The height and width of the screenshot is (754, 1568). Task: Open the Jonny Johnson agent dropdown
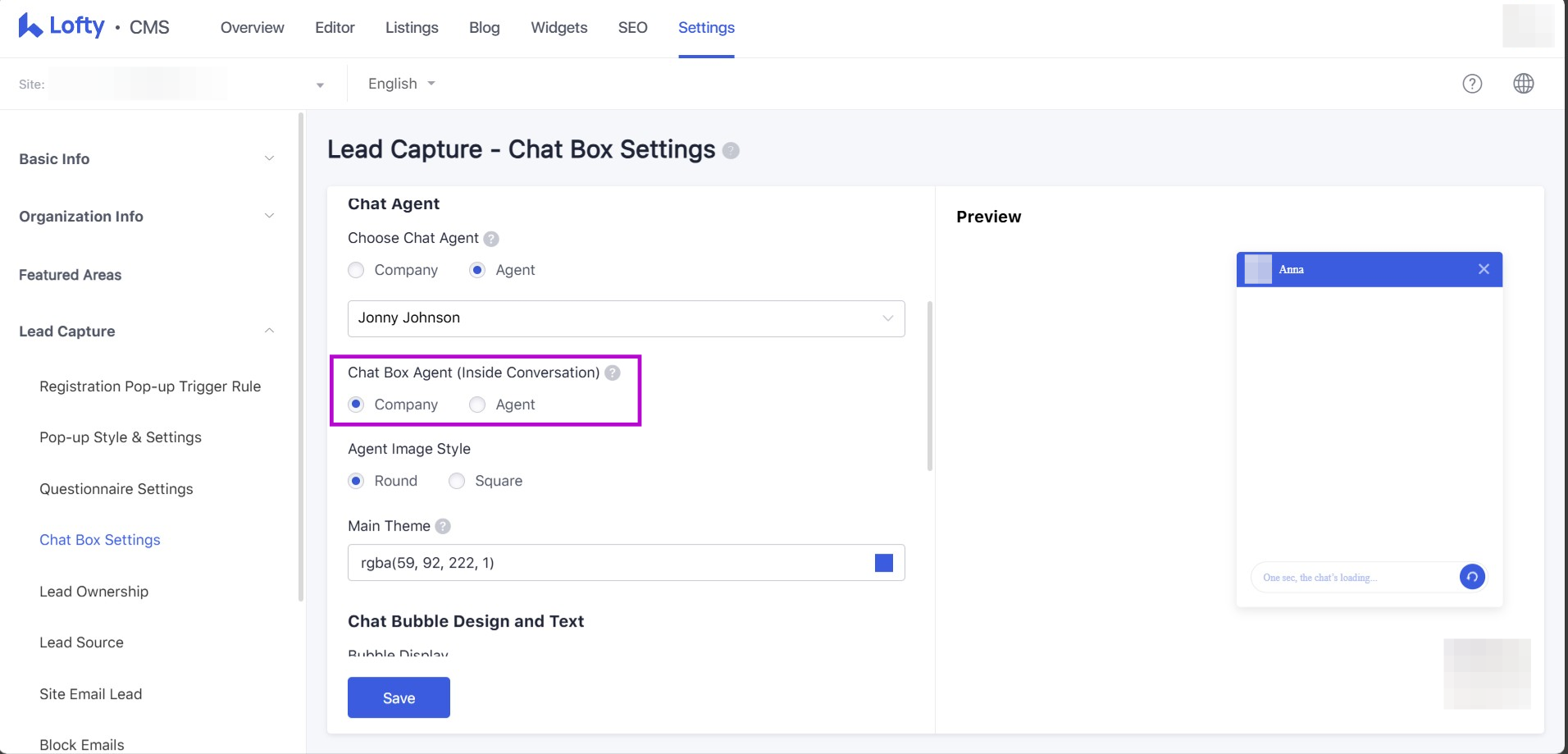626,318
